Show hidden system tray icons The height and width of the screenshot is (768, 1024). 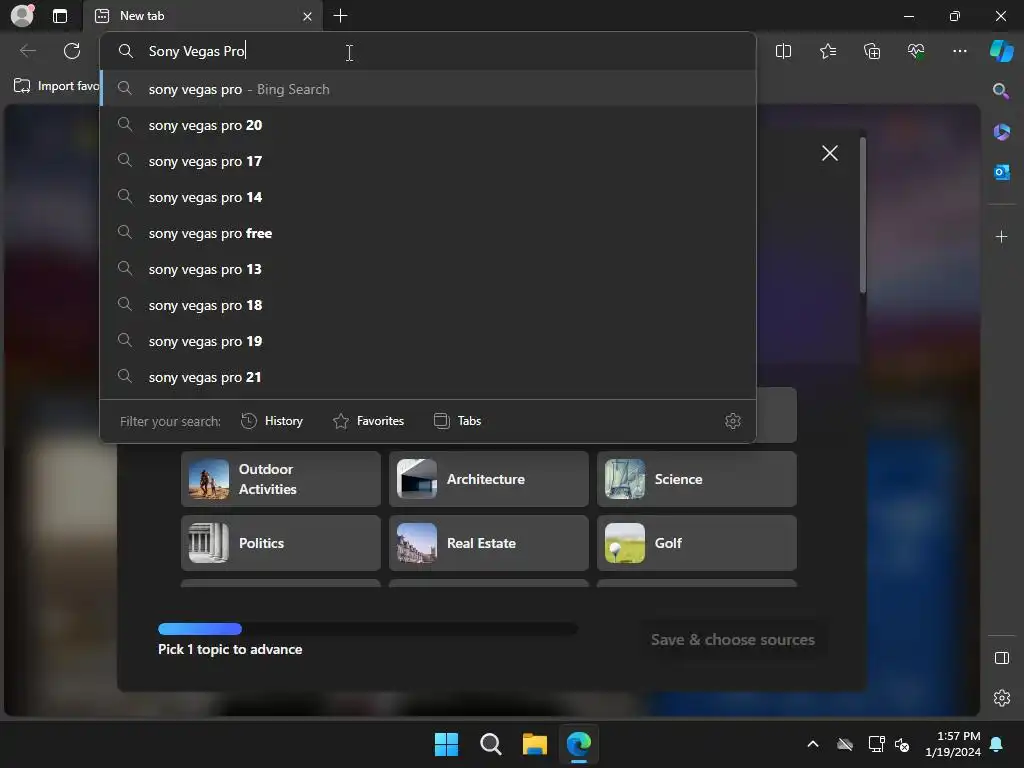click(813, 744)
